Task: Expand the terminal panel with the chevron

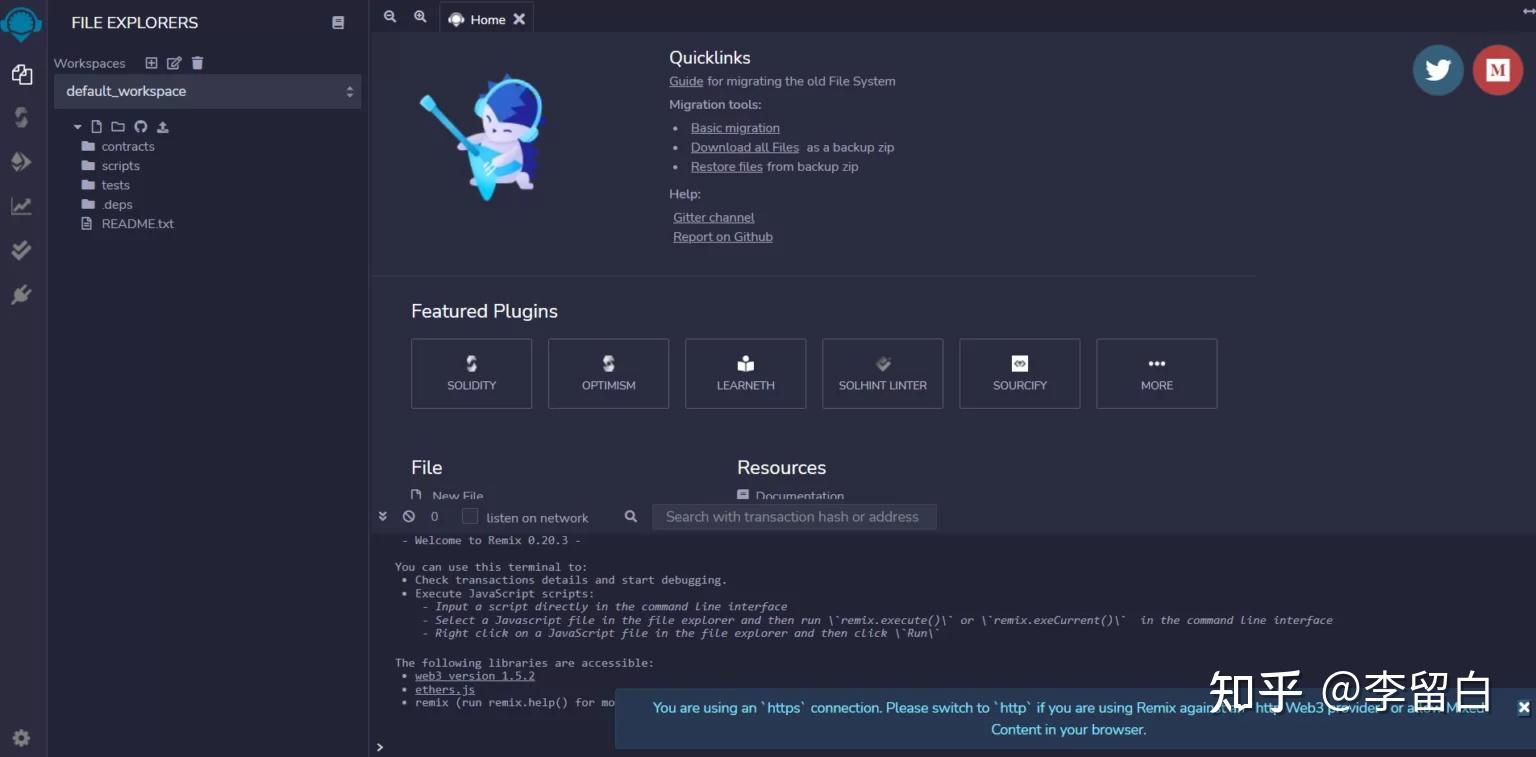Action: (382, 516)
